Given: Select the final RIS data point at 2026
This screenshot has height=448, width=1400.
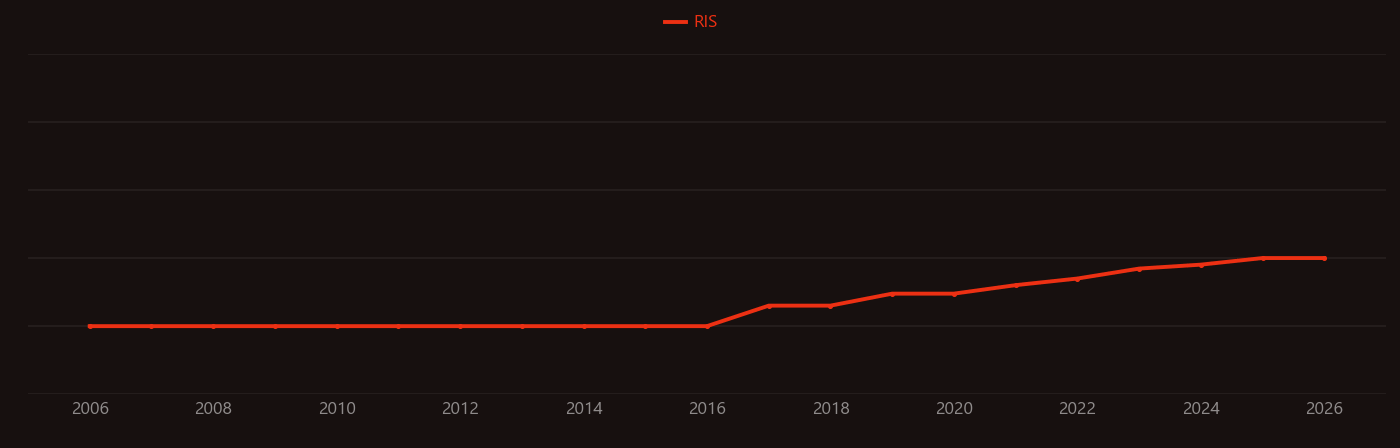Looking at the screenshot, I should [x=1324, y=258].
